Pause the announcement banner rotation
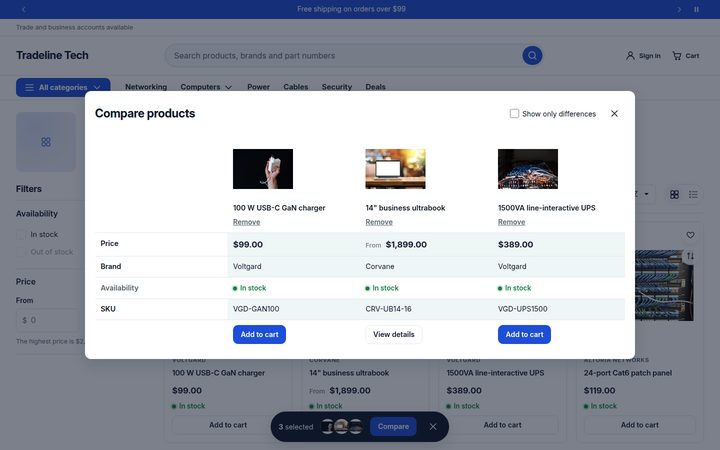720x450 pixels. 696,9
